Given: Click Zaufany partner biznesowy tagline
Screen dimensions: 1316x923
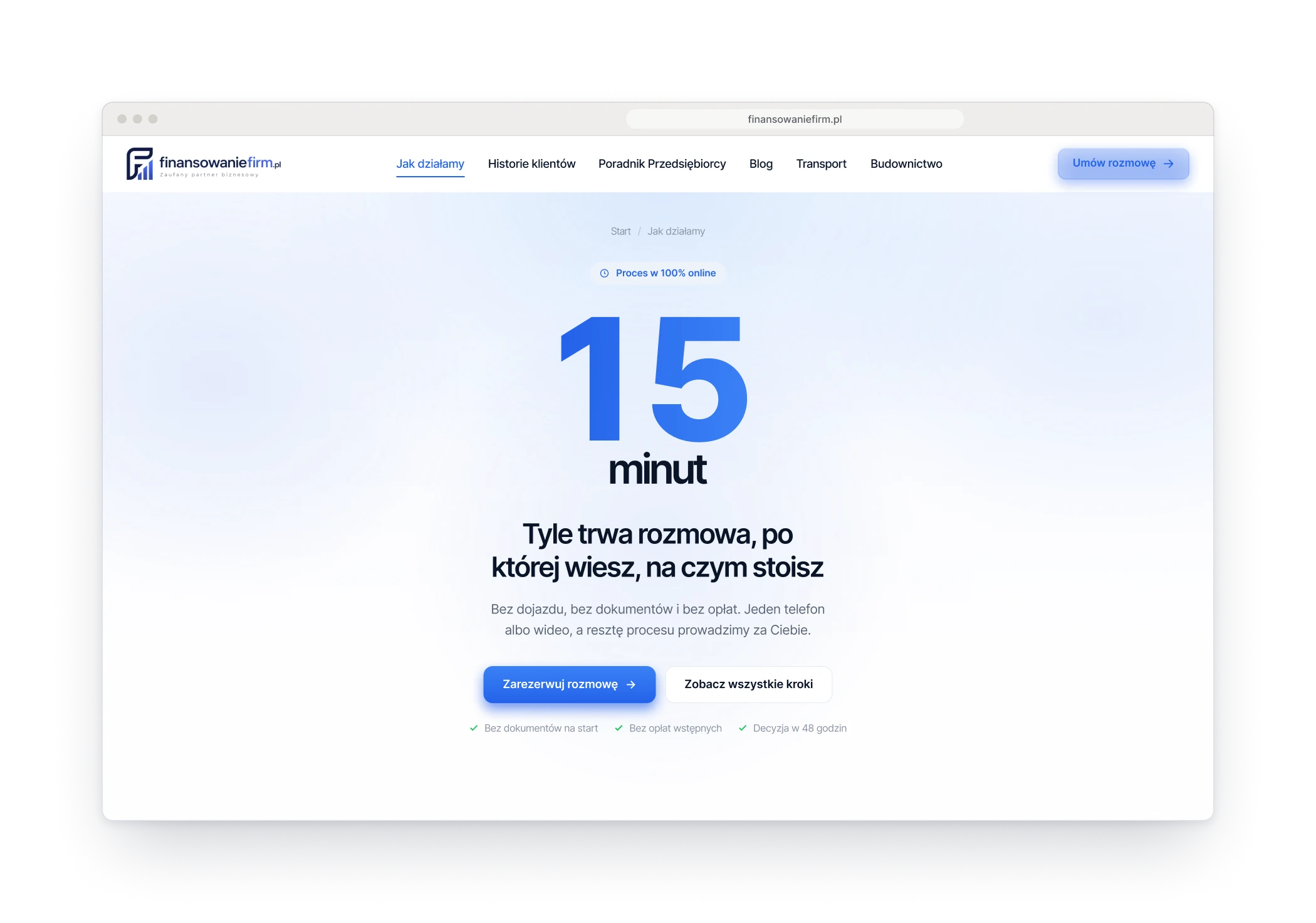Looking at the screenshot, I should [x=209, y=175].
